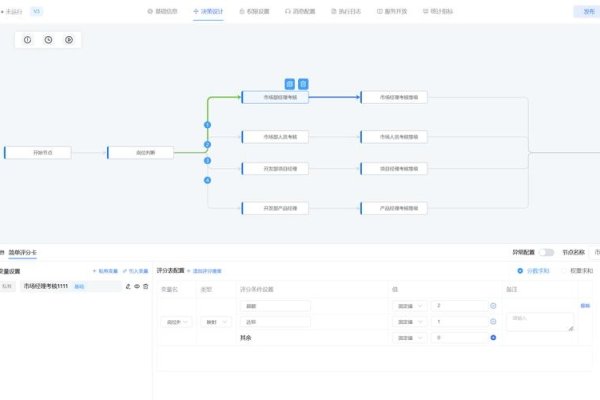600x400 pixels.
Task: Open value-type dropdown in the 其余 row
Action: pyautogui.click(x=409, y=338)
